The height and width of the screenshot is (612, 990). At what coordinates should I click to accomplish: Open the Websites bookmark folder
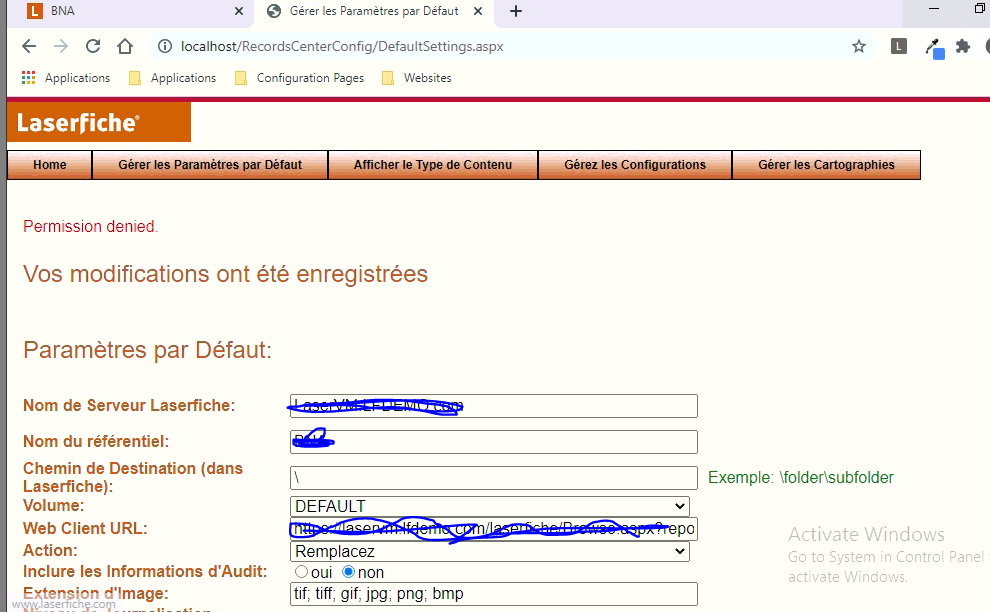point(417,78)
